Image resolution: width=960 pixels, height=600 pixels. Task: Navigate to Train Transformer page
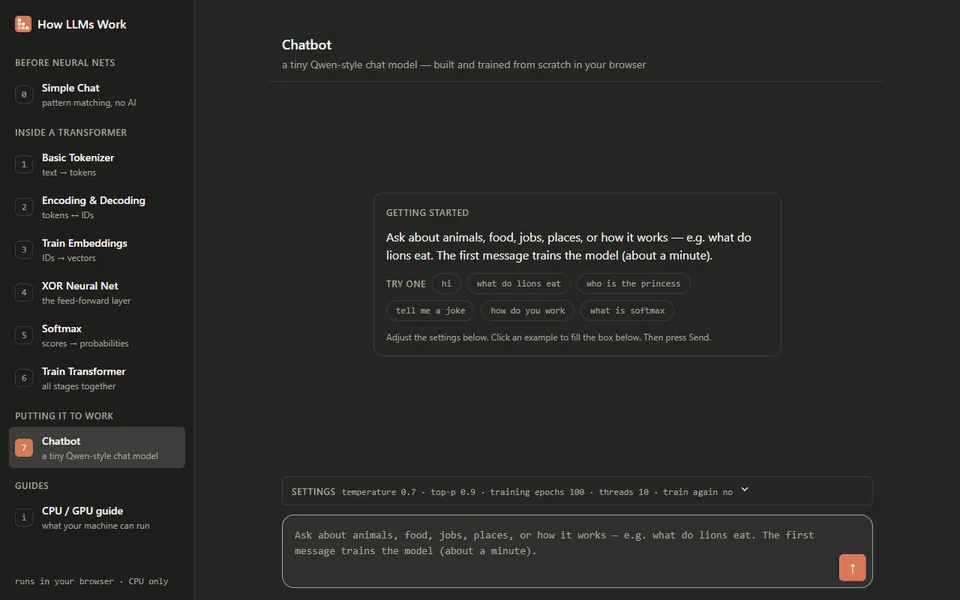click(97, 378)
